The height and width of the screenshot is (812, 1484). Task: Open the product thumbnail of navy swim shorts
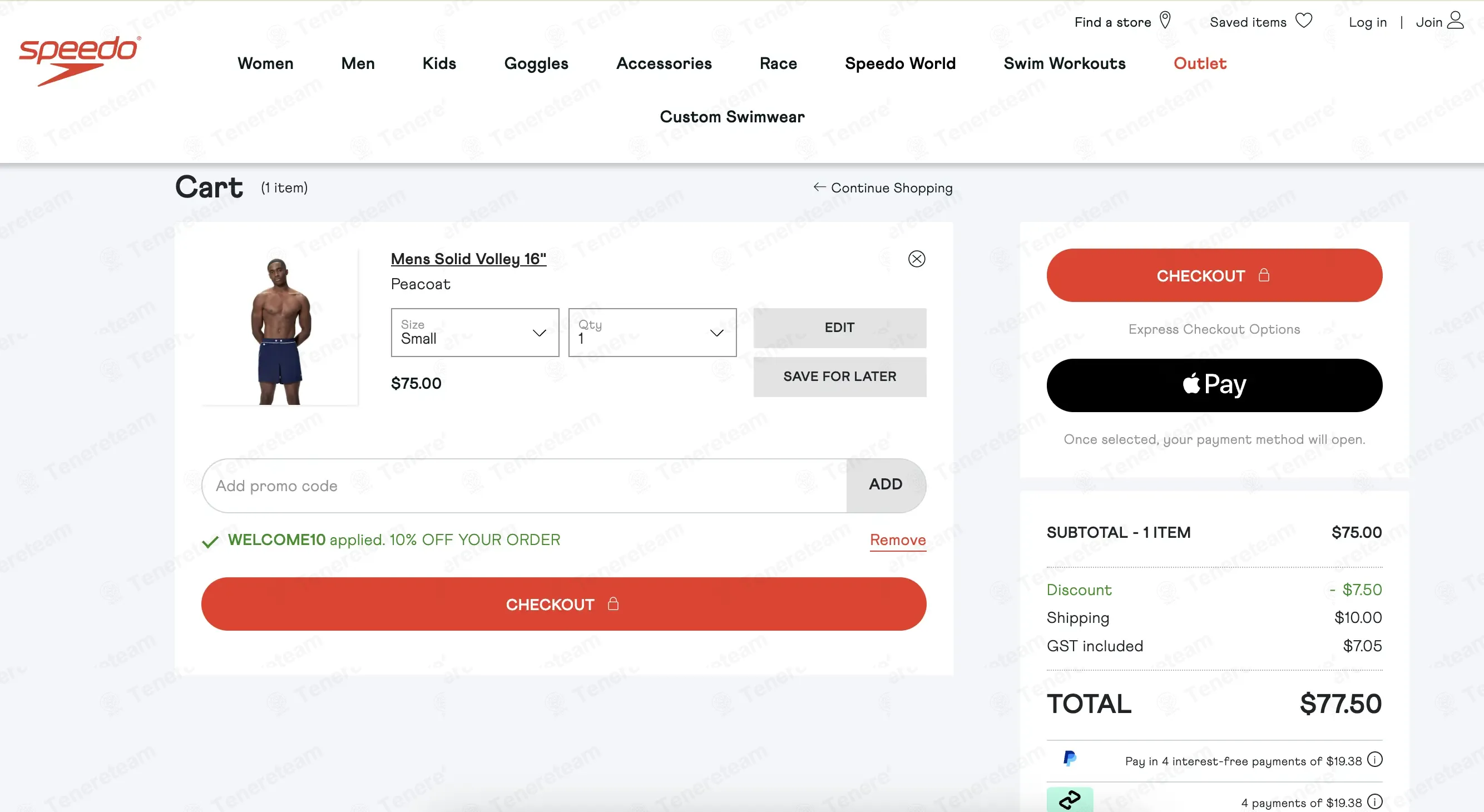(280, 327)
